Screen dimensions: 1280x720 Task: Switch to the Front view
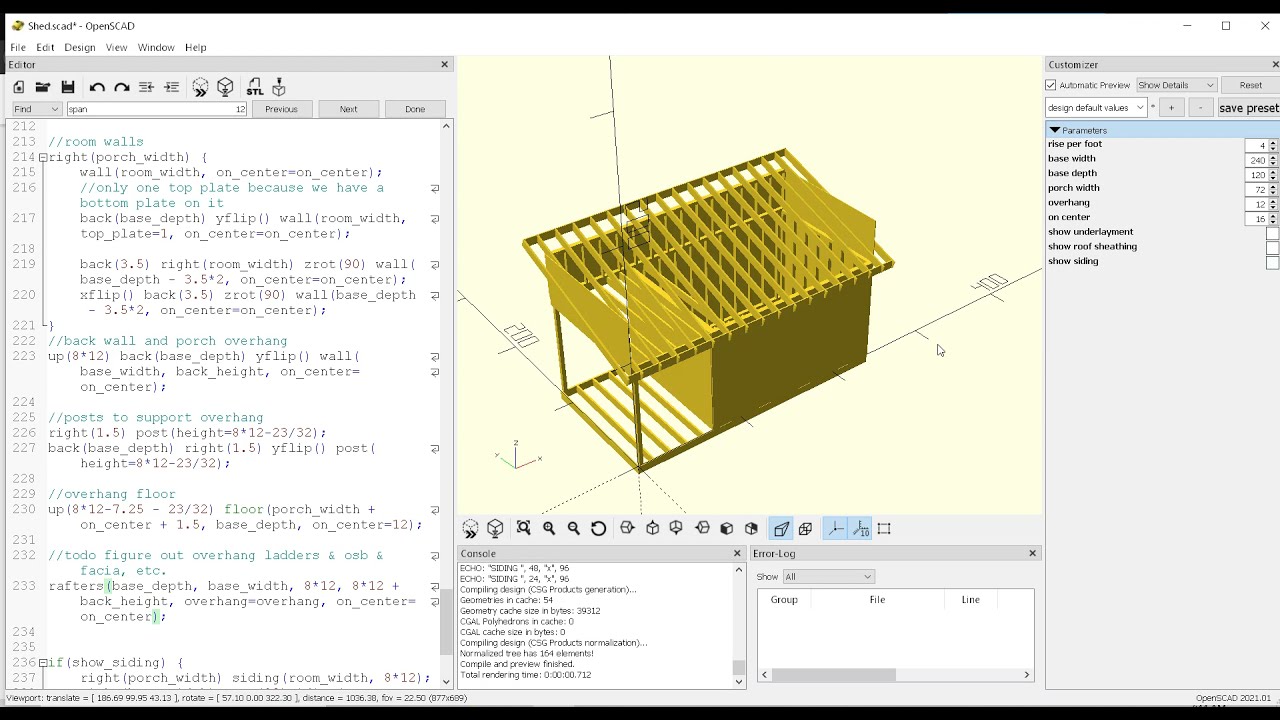pos(727,528)
